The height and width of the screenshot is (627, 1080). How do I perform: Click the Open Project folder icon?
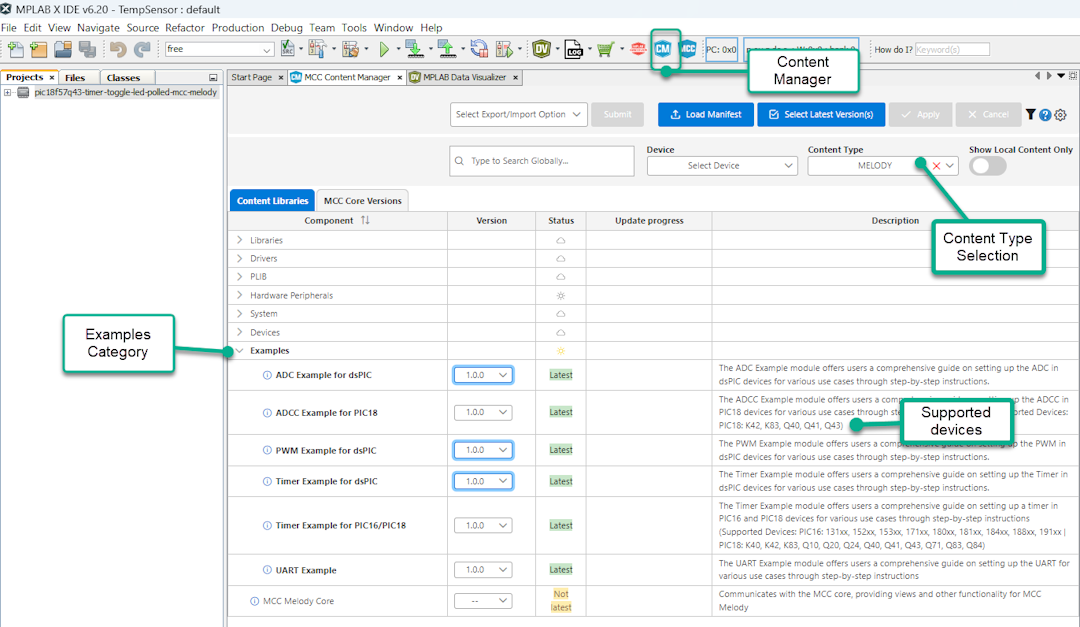(x=63, y=49)
